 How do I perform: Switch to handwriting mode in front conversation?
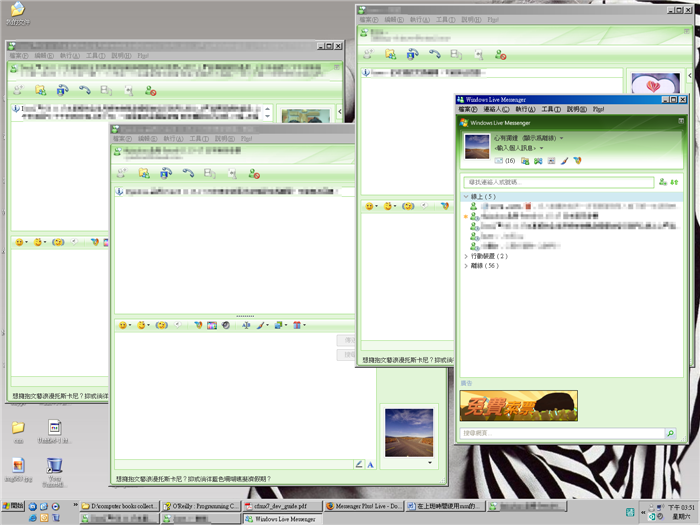[x=359, y=464]
